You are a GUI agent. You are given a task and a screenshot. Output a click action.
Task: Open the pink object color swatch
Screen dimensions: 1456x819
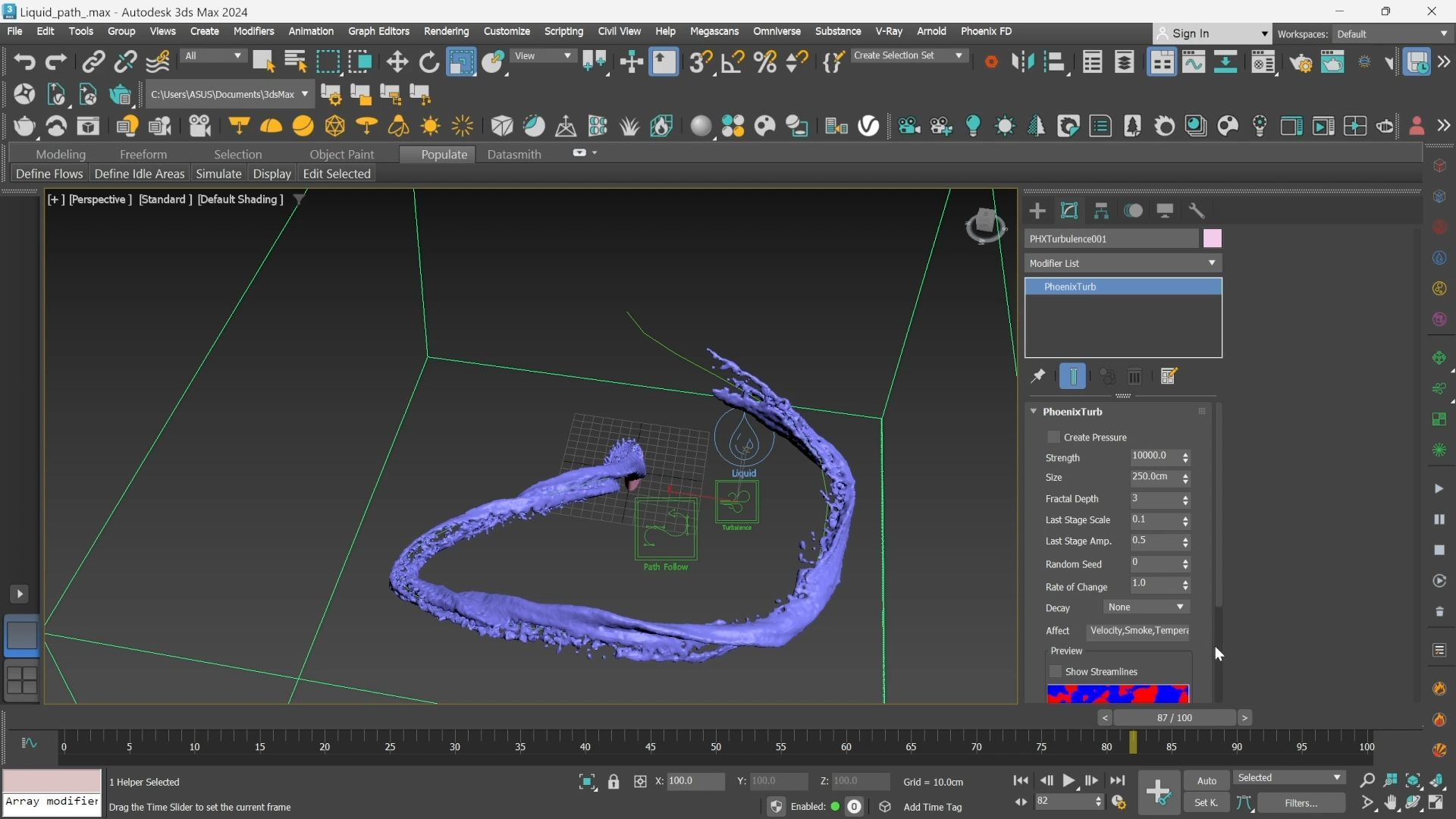coord(1213,239)
